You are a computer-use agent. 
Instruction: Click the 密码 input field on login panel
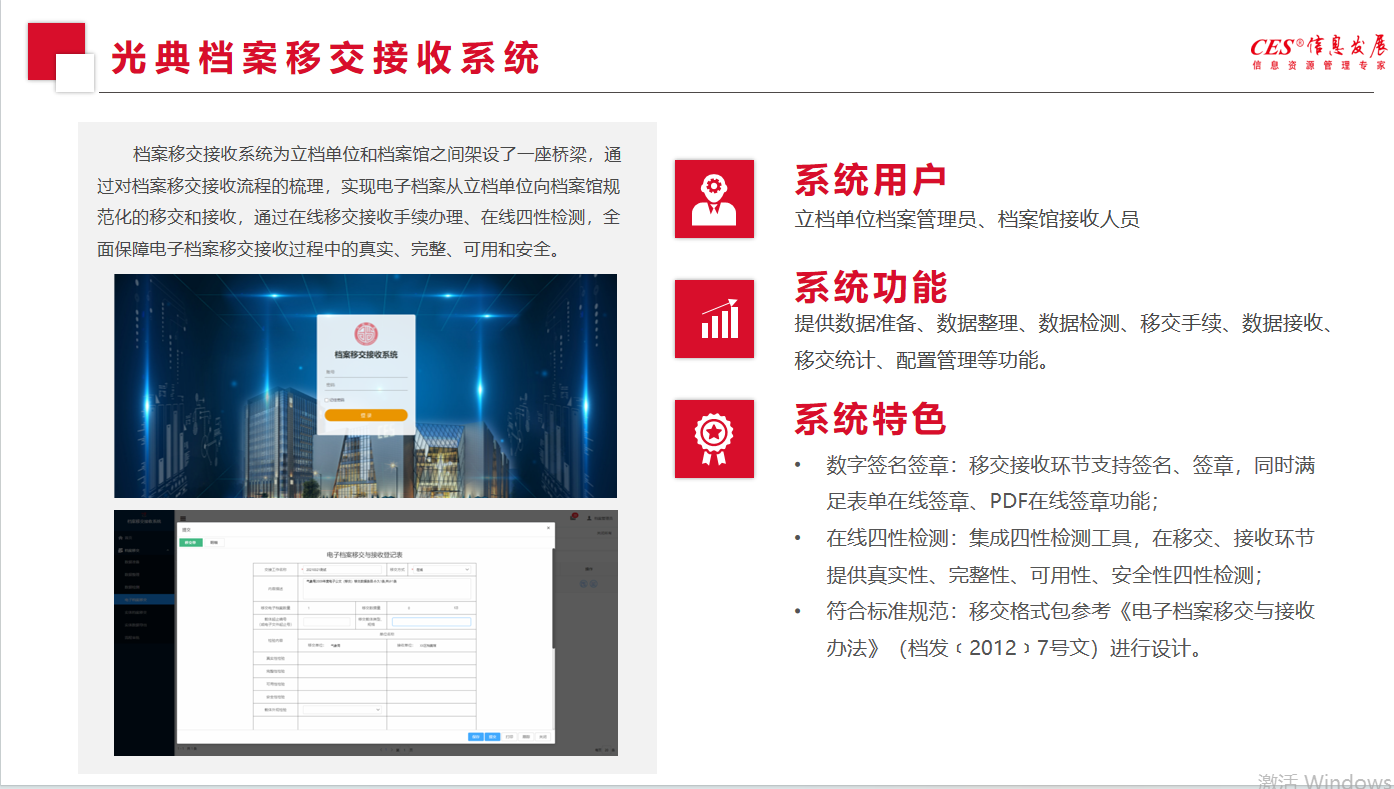366,385
